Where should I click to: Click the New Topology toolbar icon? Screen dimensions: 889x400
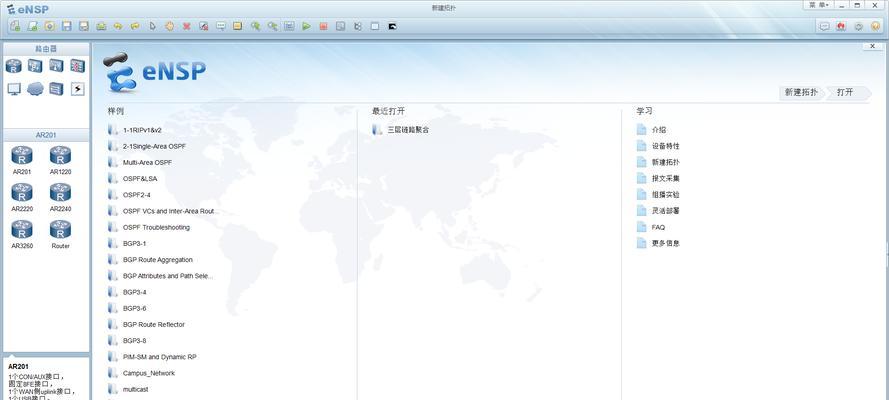[15, 26]
